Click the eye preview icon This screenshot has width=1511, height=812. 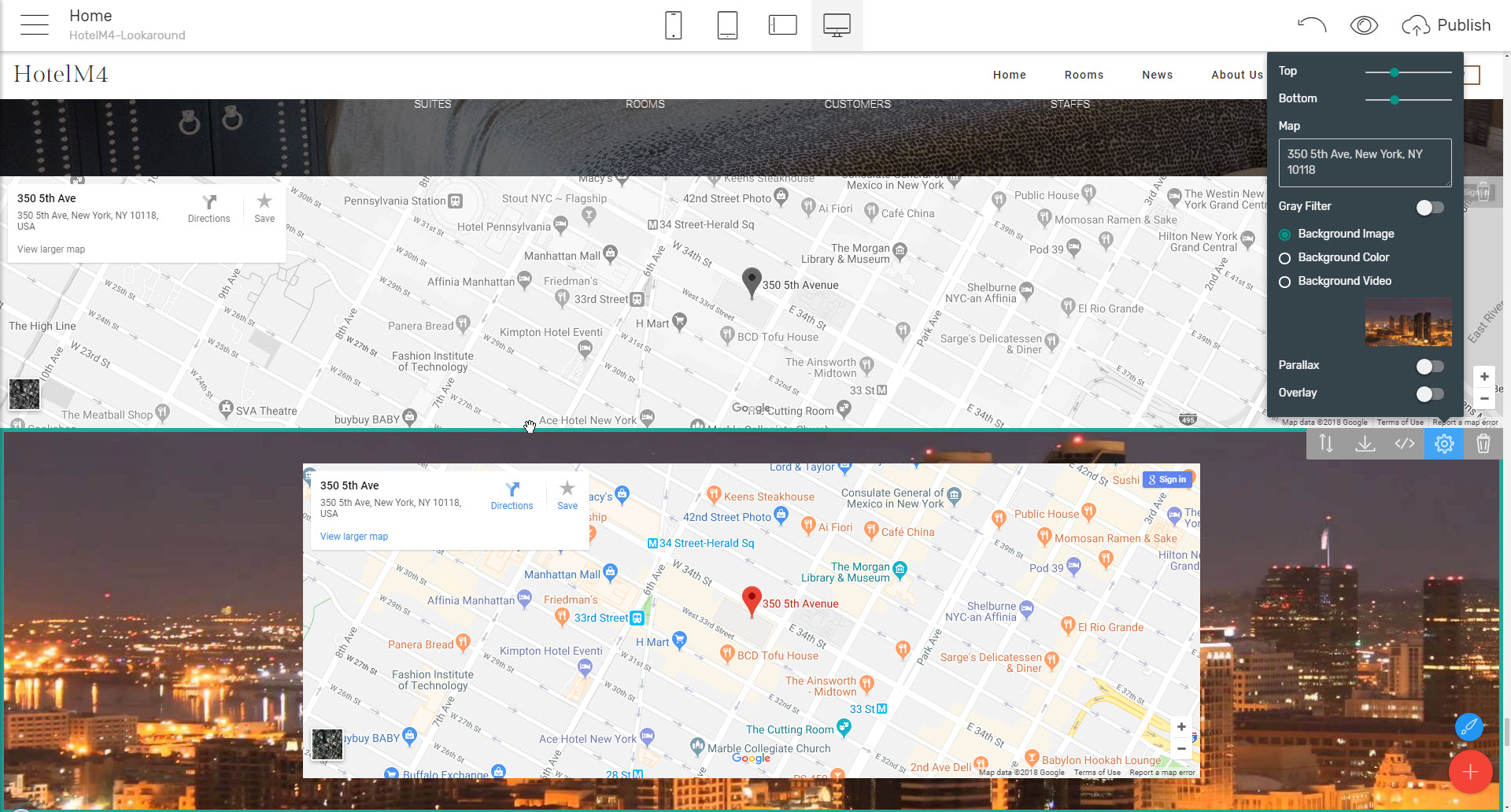pos(1364,25)
